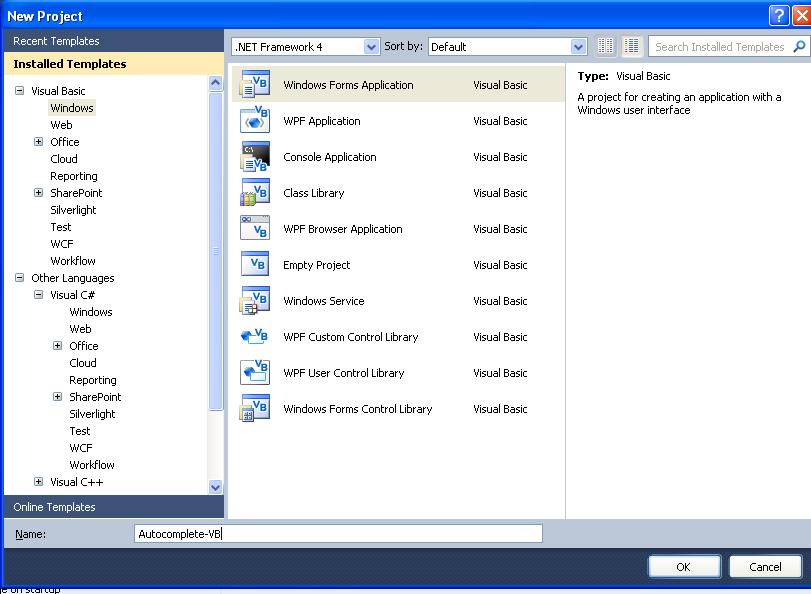Select Windows under Visual Basic
The image size is (811, 594).
[x=72, y=108]
